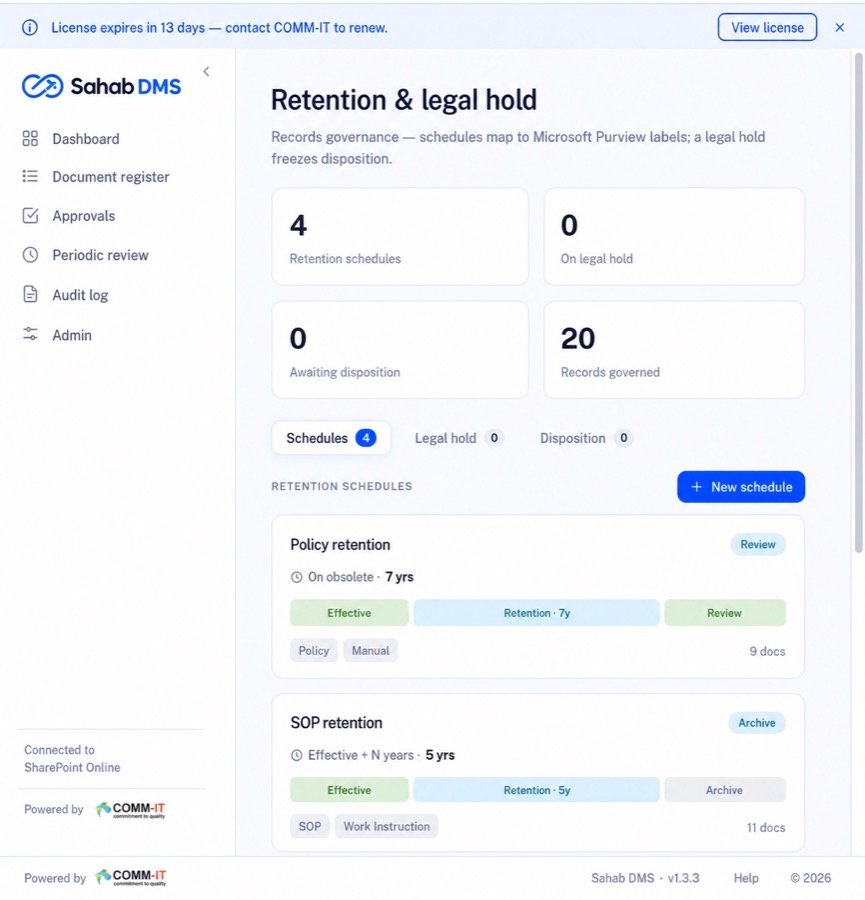Click the Approvals checkmark icon
865x900 pixels.
click(x=30, y=215)
